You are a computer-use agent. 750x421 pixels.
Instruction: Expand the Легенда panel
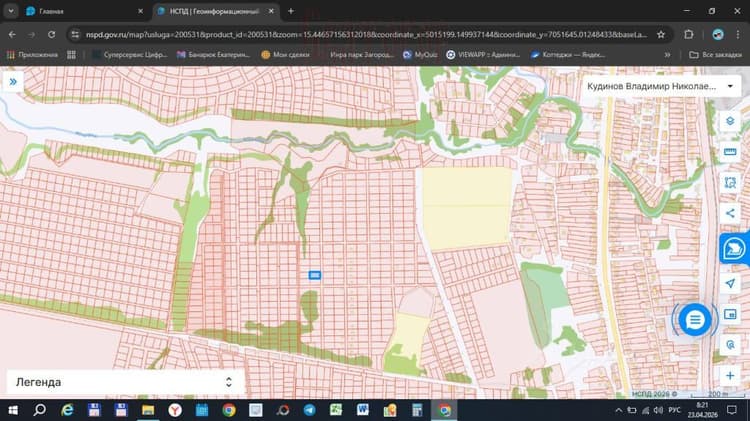(x=125, y=382)
